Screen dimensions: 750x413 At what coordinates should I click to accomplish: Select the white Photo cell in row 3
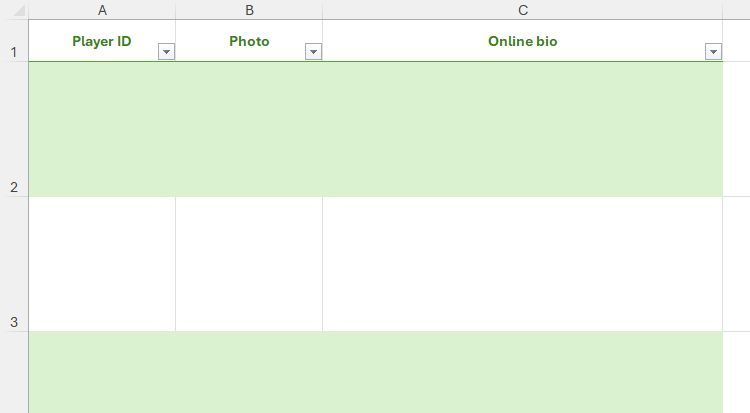coord(249,264)
